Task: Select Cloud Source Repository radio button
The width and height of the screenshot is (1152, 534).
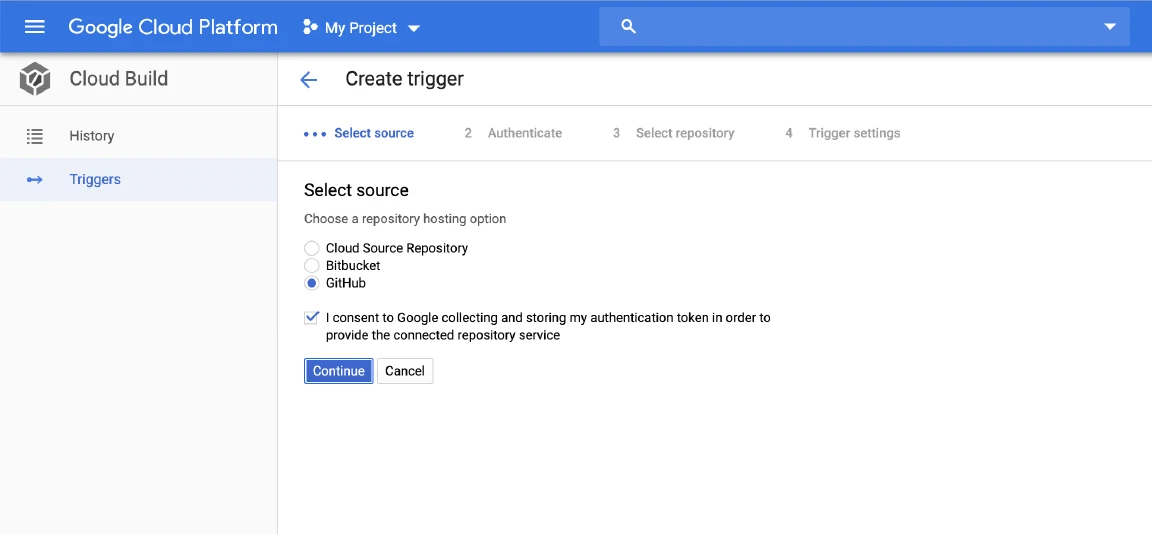Action: click(x=312, y=248)
